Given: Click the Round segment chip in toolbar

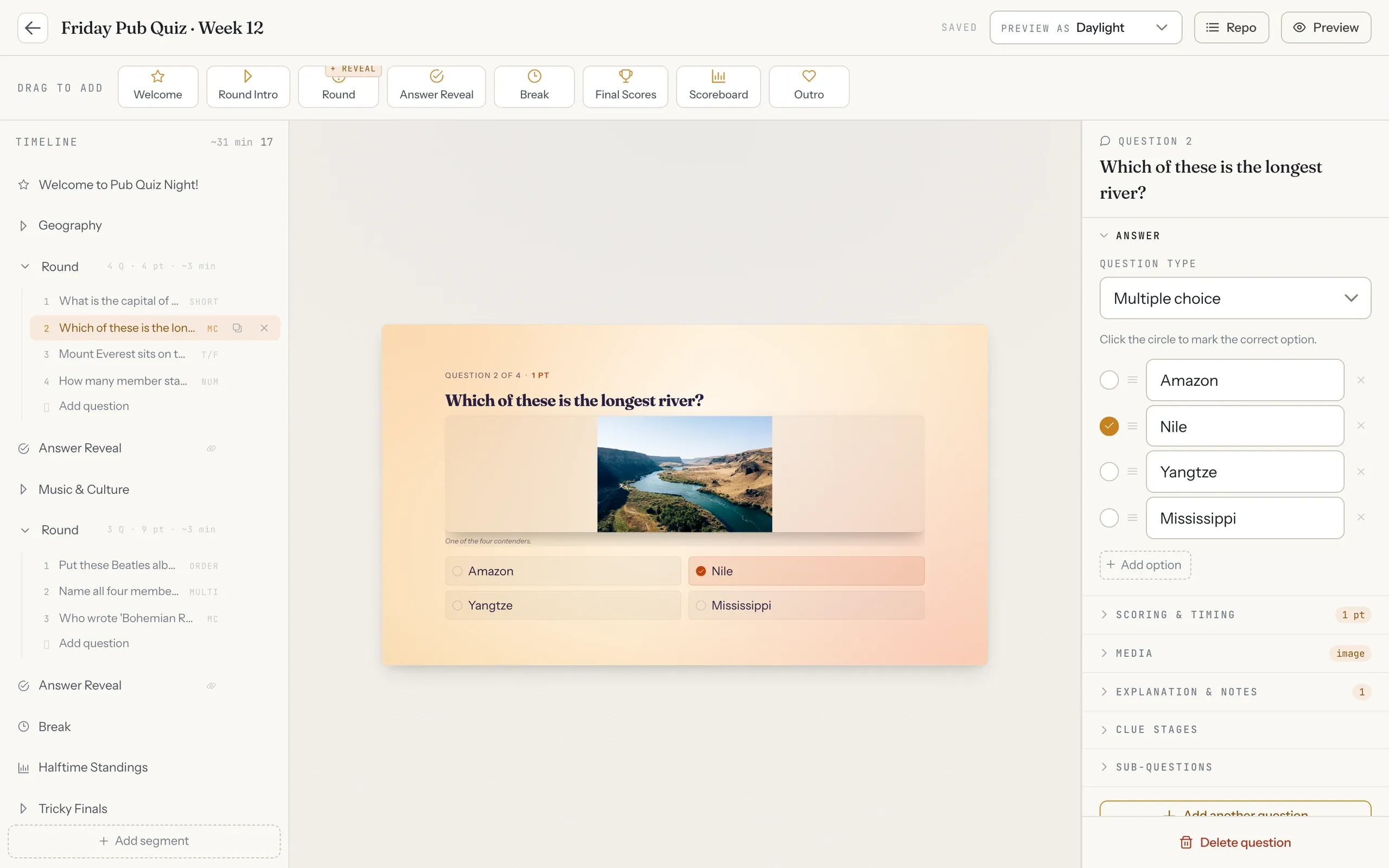Looking at the screenshot, I should (x=339, y=87).
